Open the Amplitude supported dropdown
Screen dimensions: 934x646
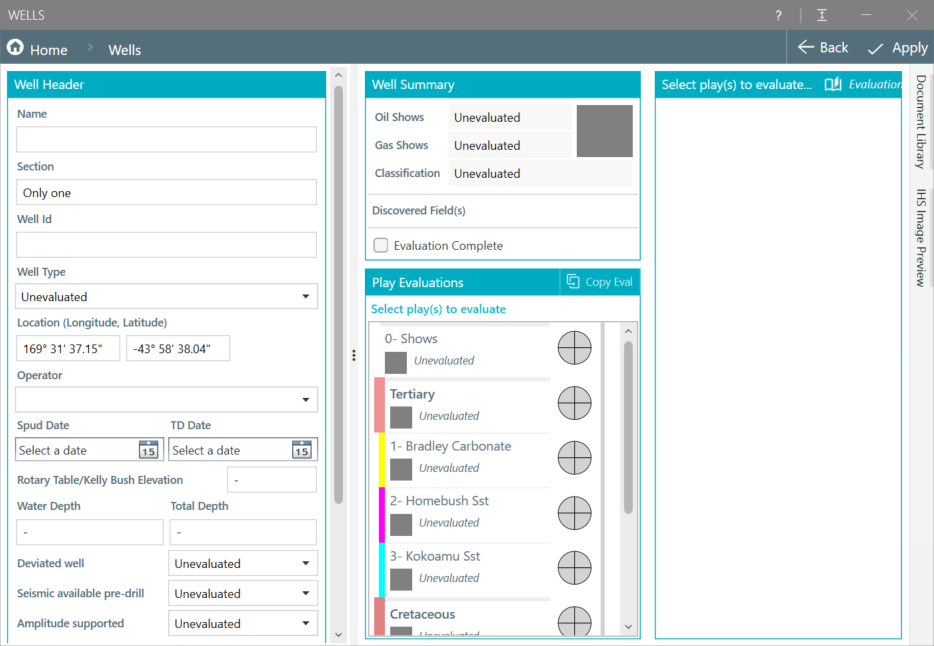pyautogui.click(x=243, y=623)
